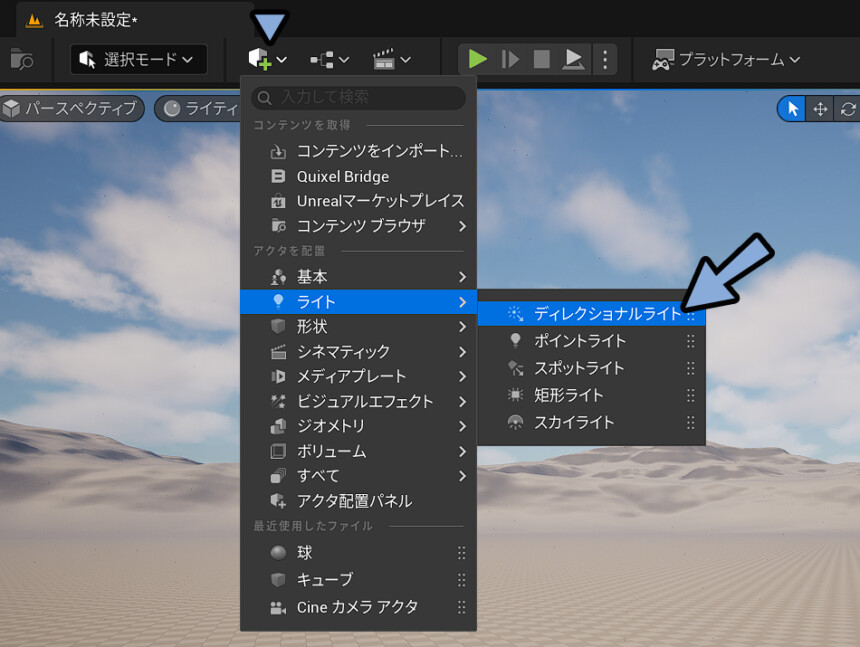The height and width of the screenshot is (647, 860).
Task: Open the Cinematics clapperboard dropdown
Action: tap(391, 59)
